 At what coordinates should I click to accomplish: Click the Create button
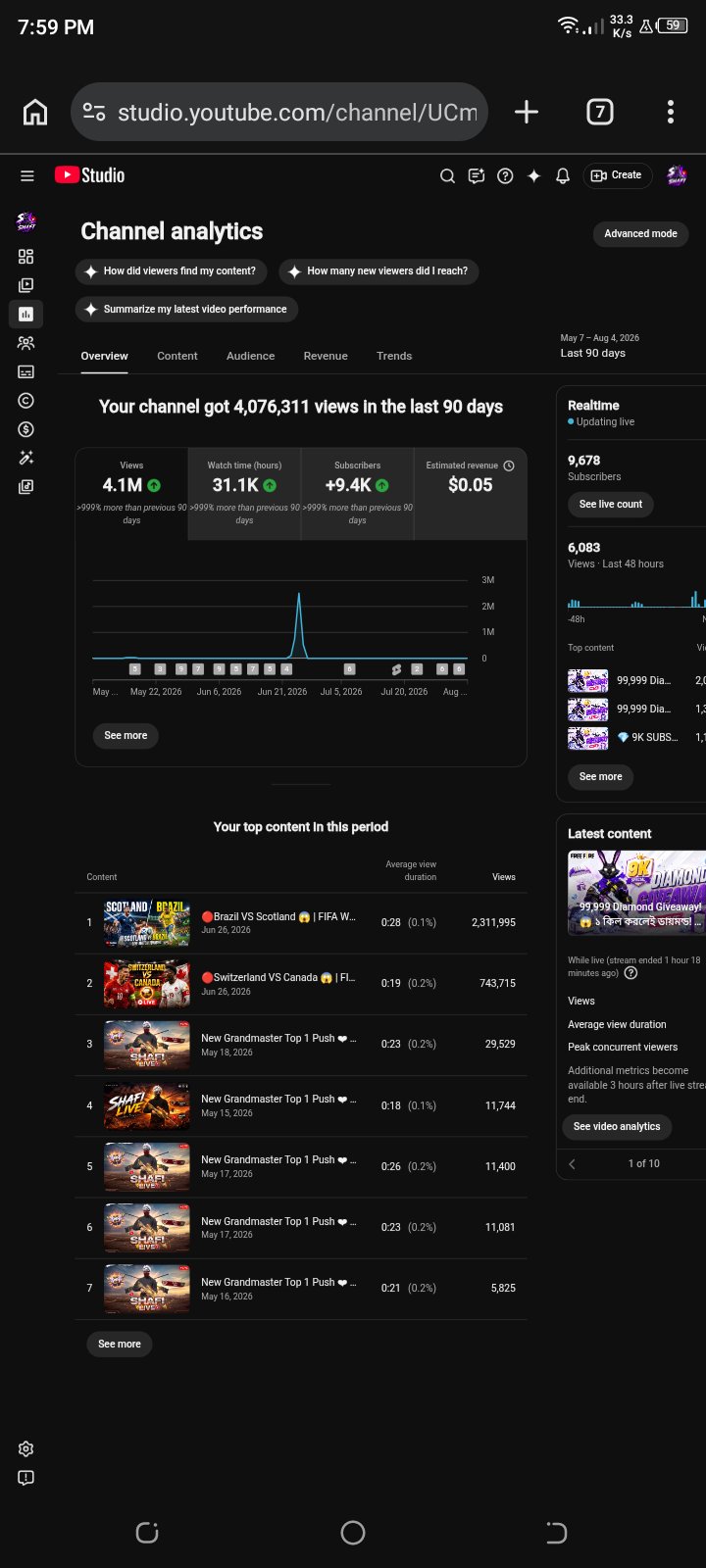[618, 175]
